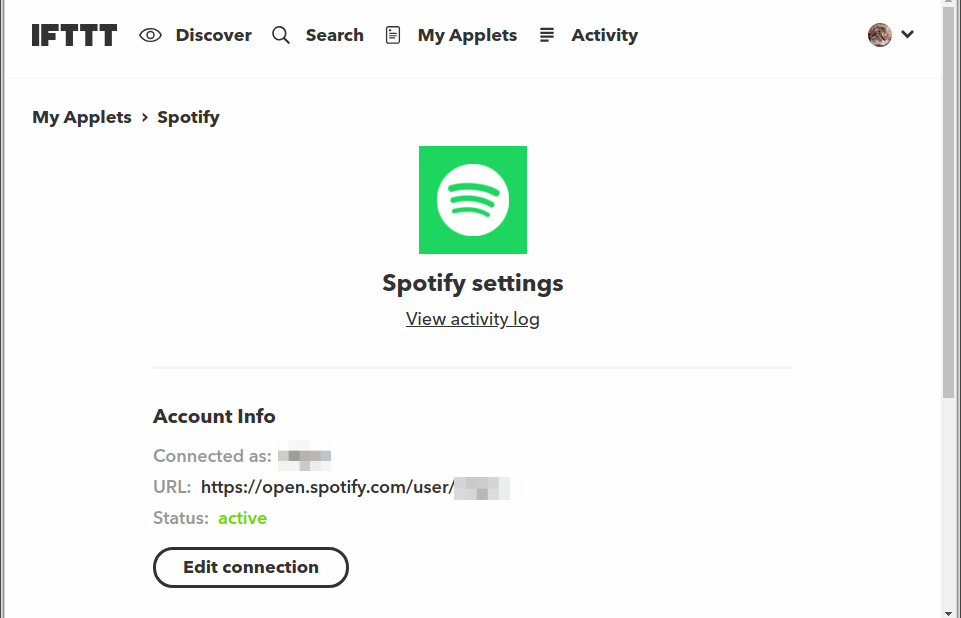The height and width of the screenshot is (618, 961).
Task: Click the My Applets document icon
Action: tap(393, 35)
